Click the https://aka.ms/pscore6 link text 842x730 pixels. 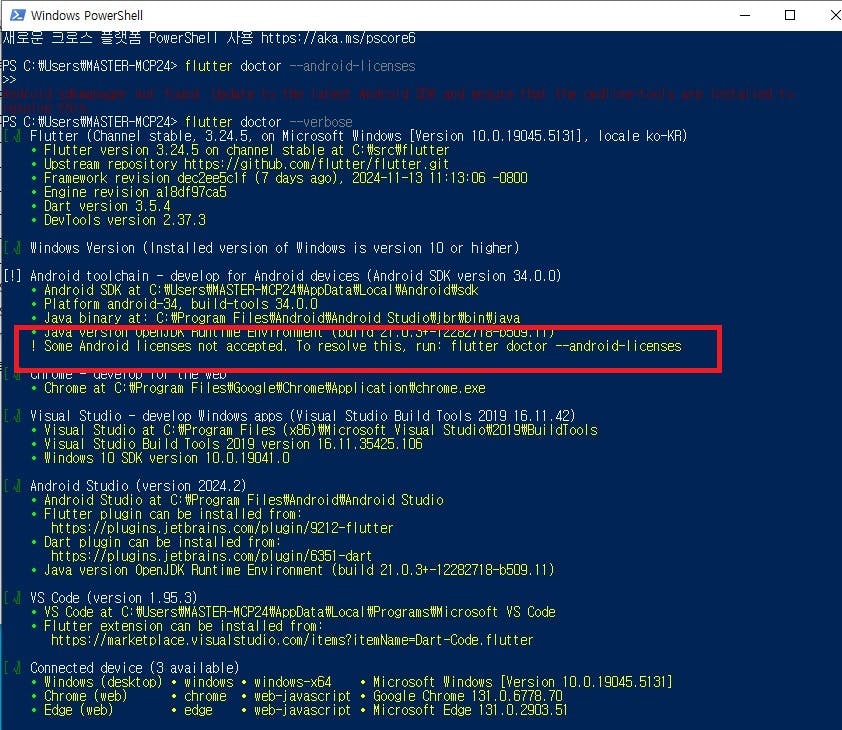338,38
